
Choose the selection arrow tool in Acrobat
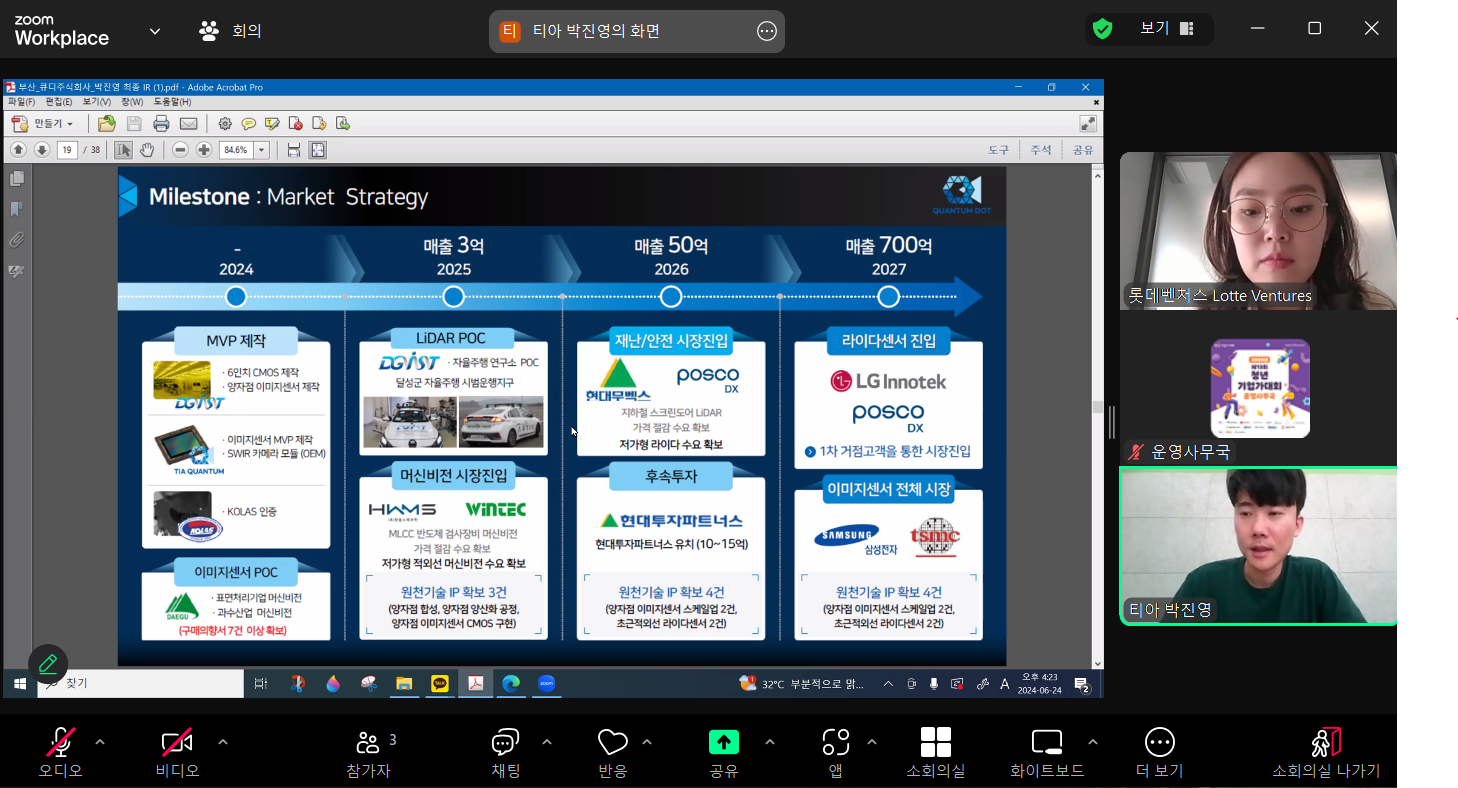coord(123,150)
